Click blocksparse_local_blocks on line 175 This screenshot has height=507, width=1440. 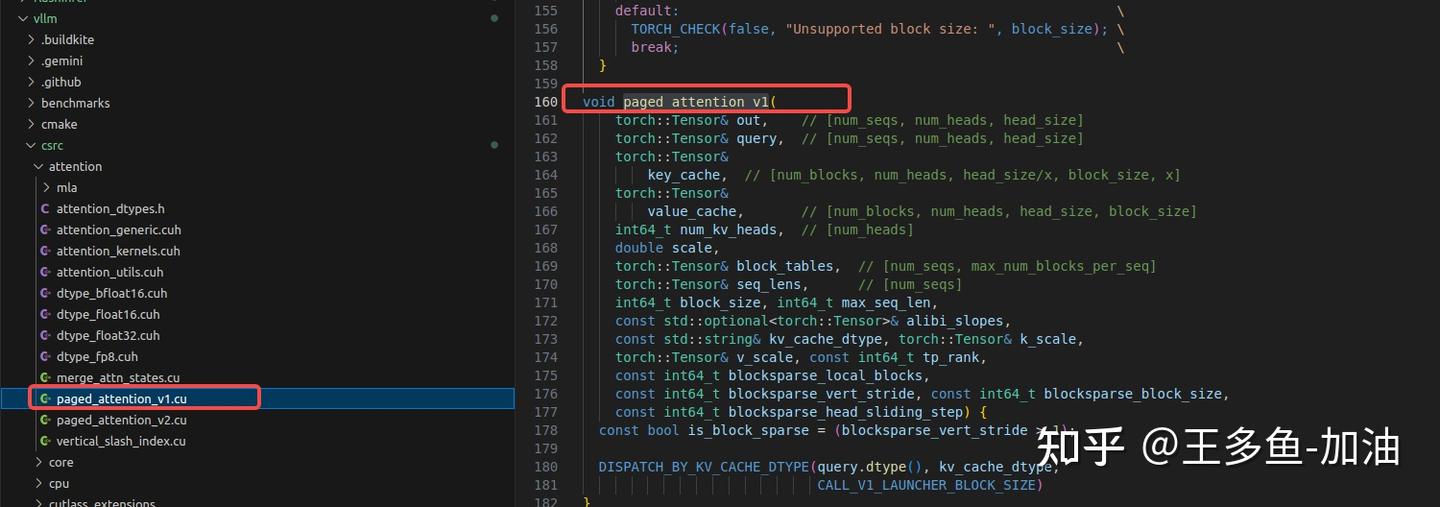[825, 375]
